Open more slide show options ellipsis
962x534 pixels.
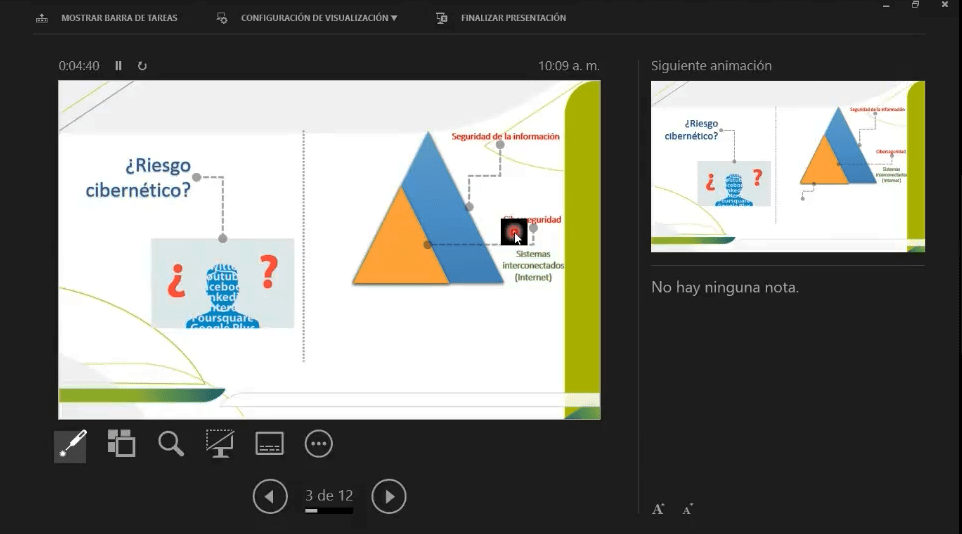pyautogui.click(x=319, y=444)
